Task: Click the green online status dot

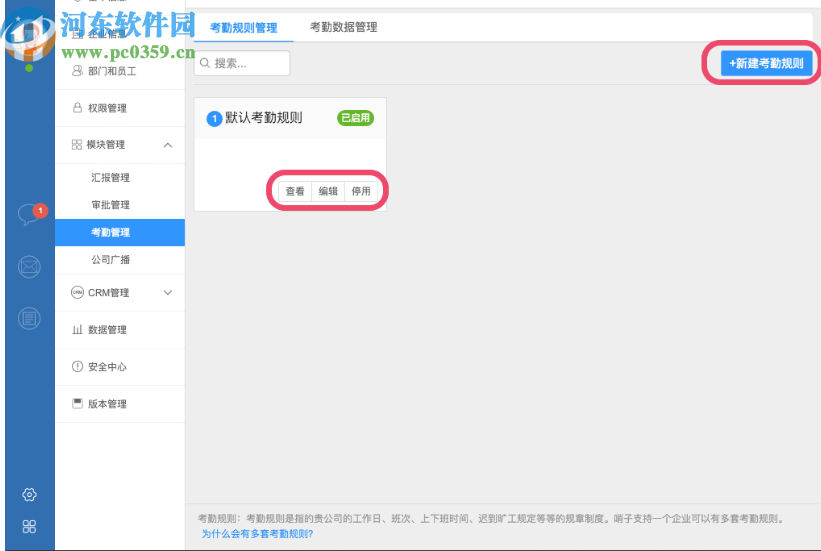Action: 29,68
